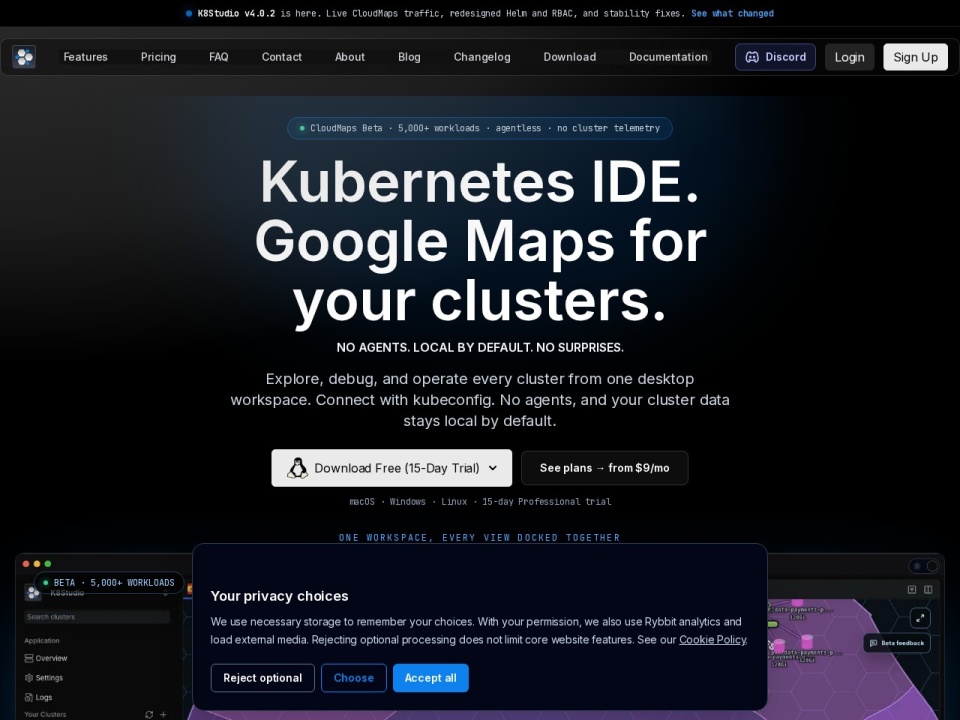Click the CloudMaps Beta pill badge

pyautogui.click(x=479, y=128)
